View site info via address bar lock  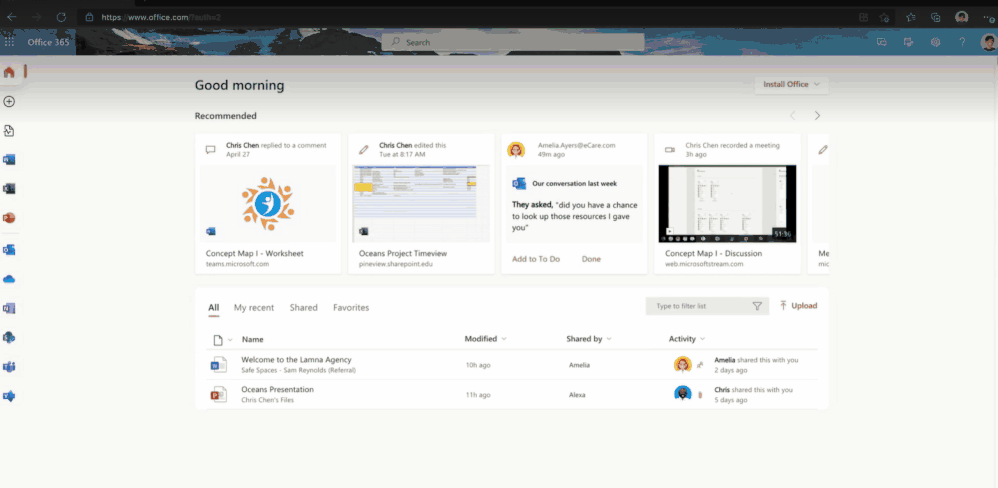tap(89, 17)
